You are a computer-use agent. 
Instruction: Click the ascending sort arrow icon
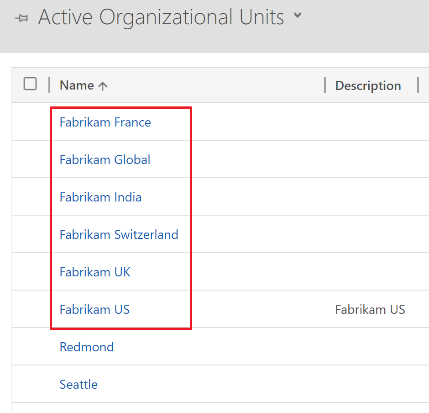(x=103, y=86)
